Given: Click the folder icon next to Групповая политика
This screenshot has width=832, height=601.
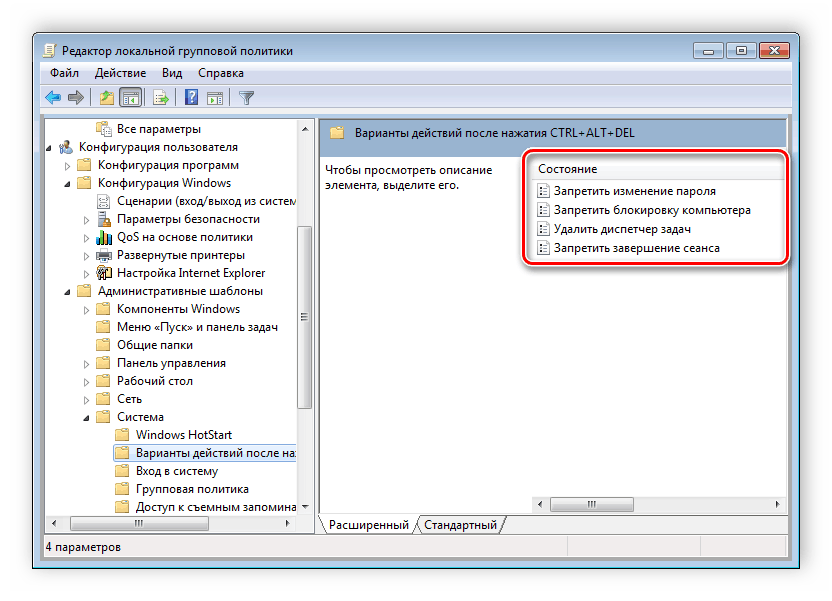Looking at the screenshot, I should pos(123,489).
